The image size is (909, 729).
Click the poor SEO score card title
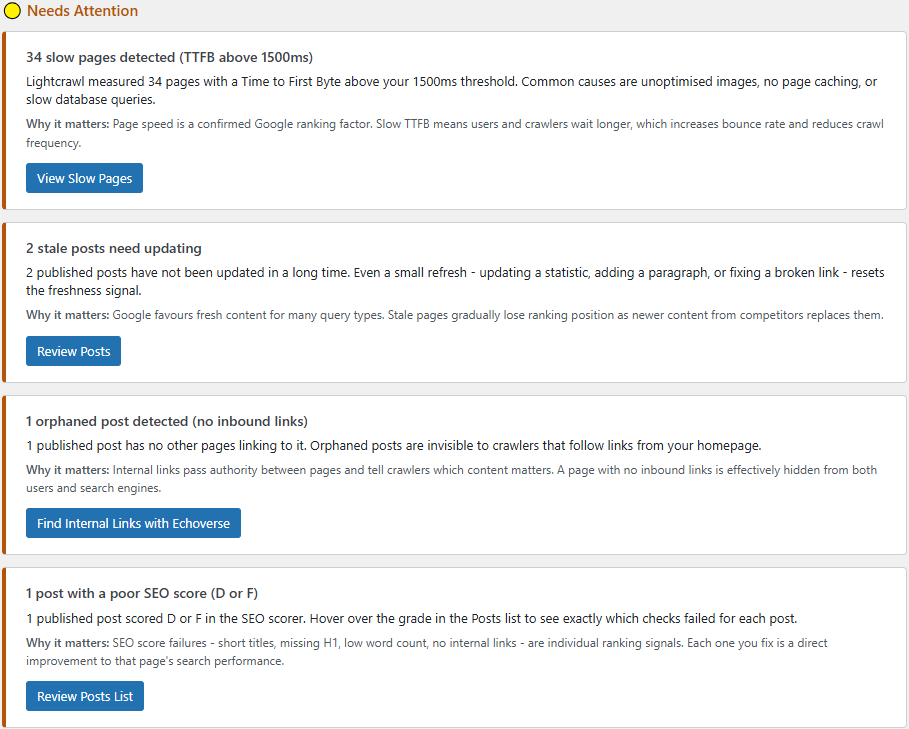pyautogui.click(x=142, y=593)
